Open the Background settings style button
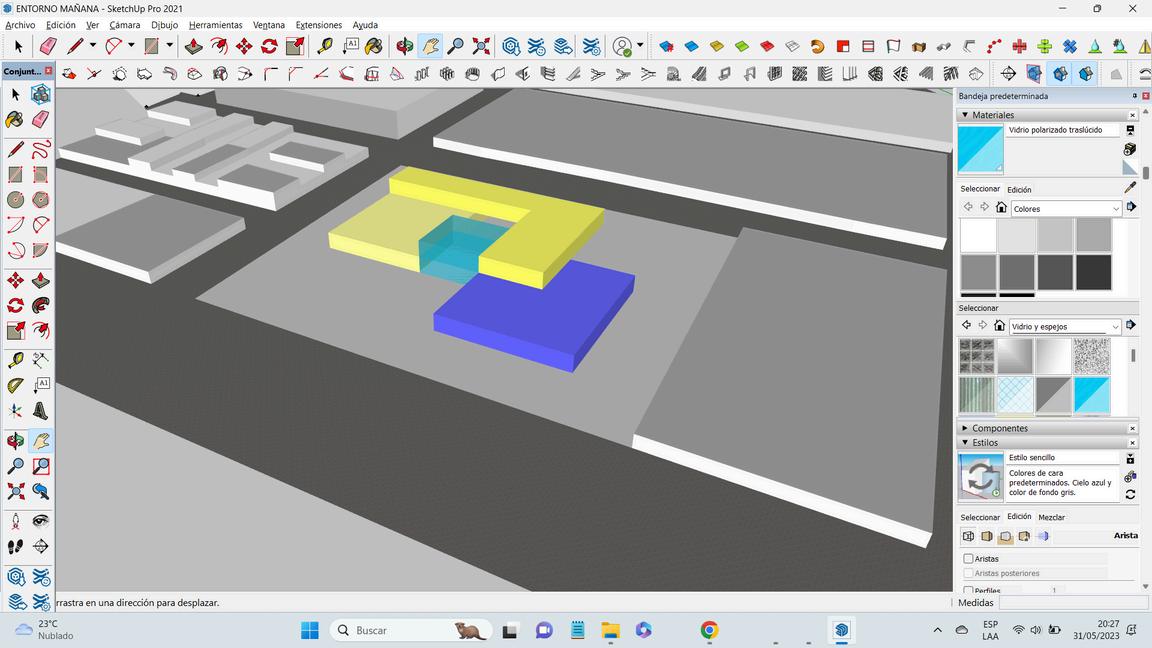The image size is (1152, 648). pos(1005,536)
